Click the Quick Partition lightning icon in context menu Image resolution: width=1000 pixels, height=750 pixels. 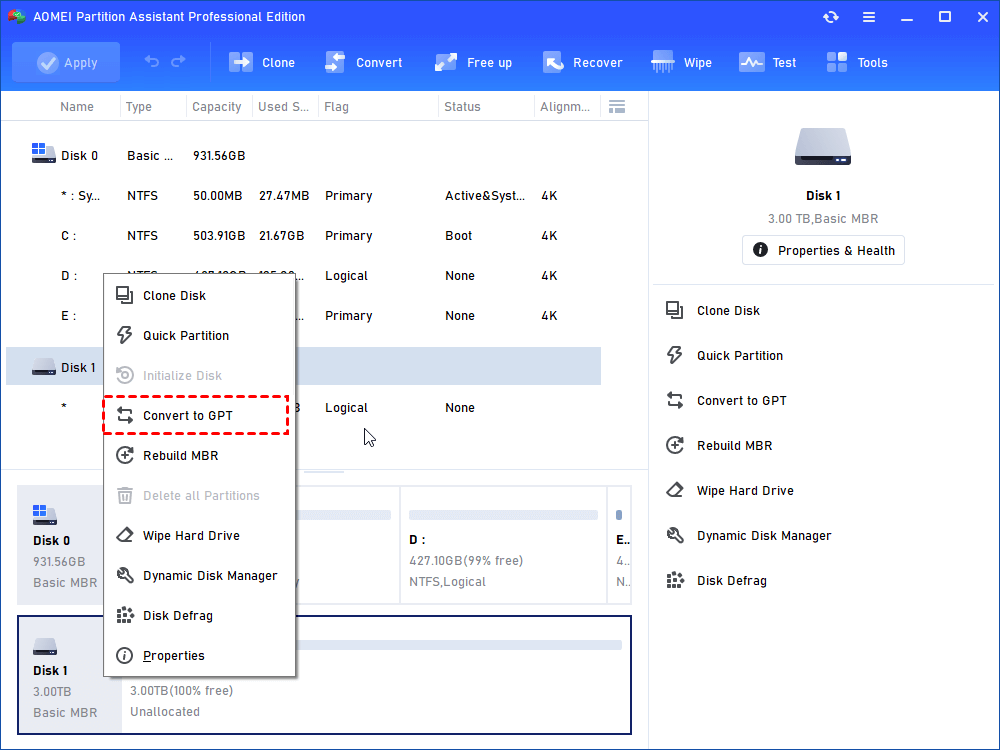(124, 335)
